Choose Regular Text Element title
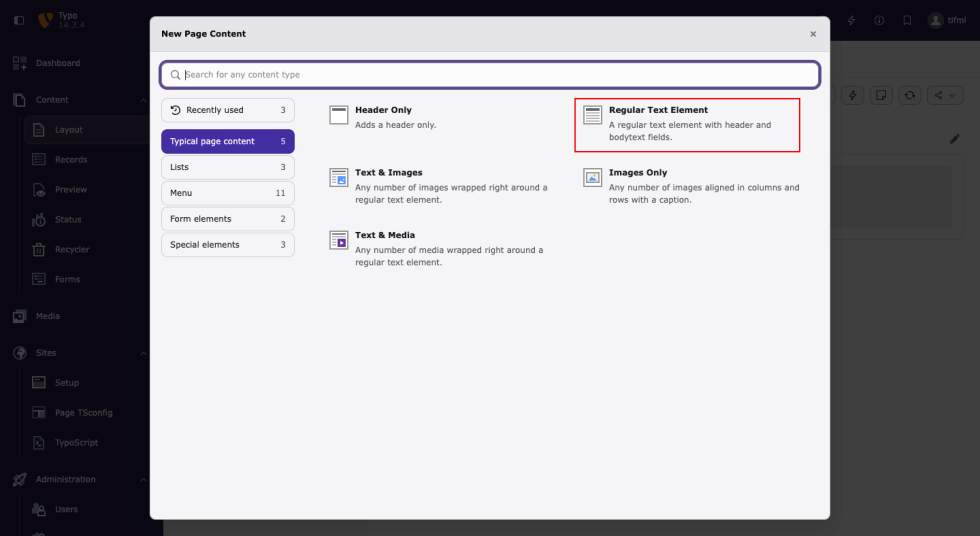The height and width of the screenshot is (536, 980). (658, 110)
